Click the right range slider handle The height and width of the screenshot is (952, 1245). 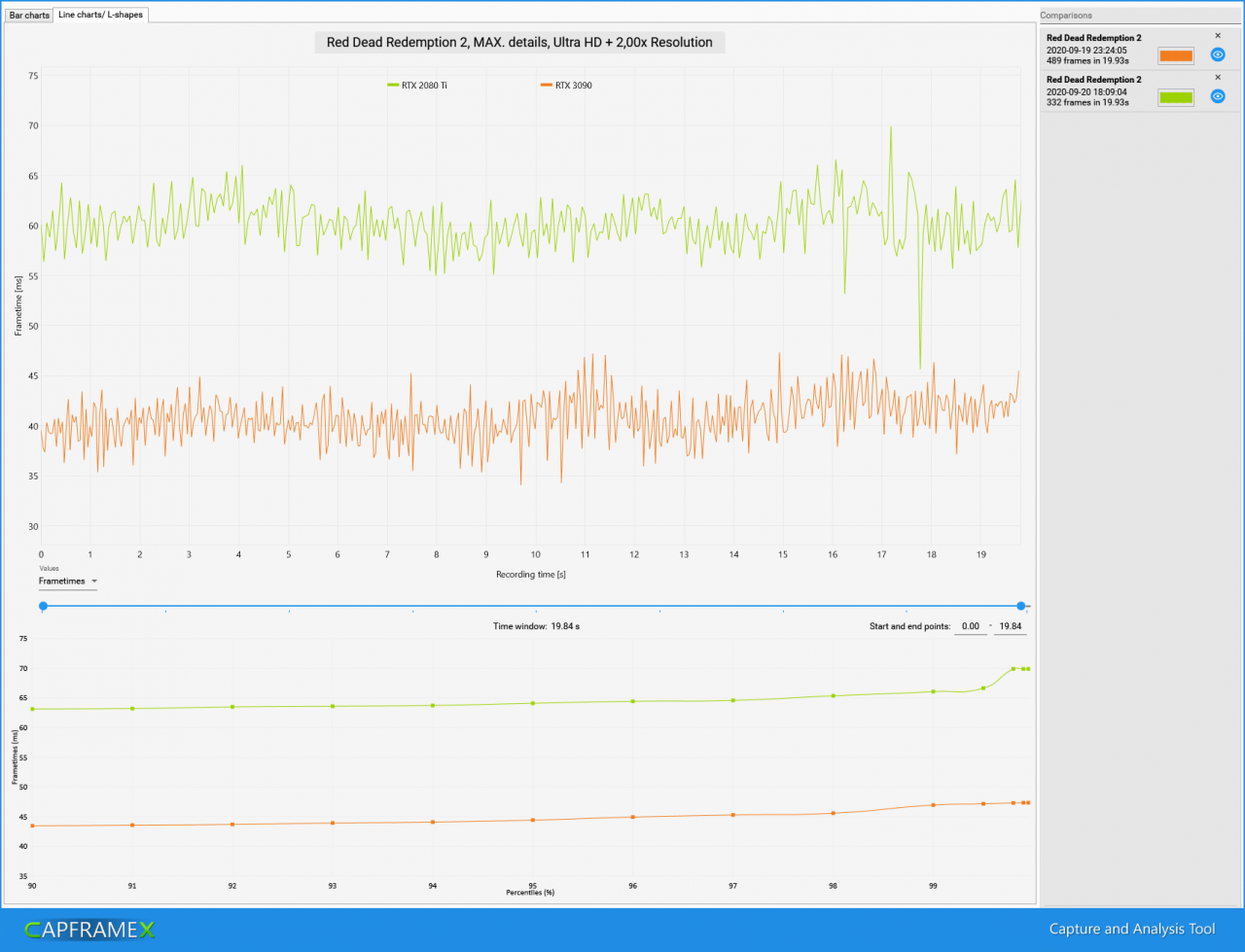point(1020,605)
